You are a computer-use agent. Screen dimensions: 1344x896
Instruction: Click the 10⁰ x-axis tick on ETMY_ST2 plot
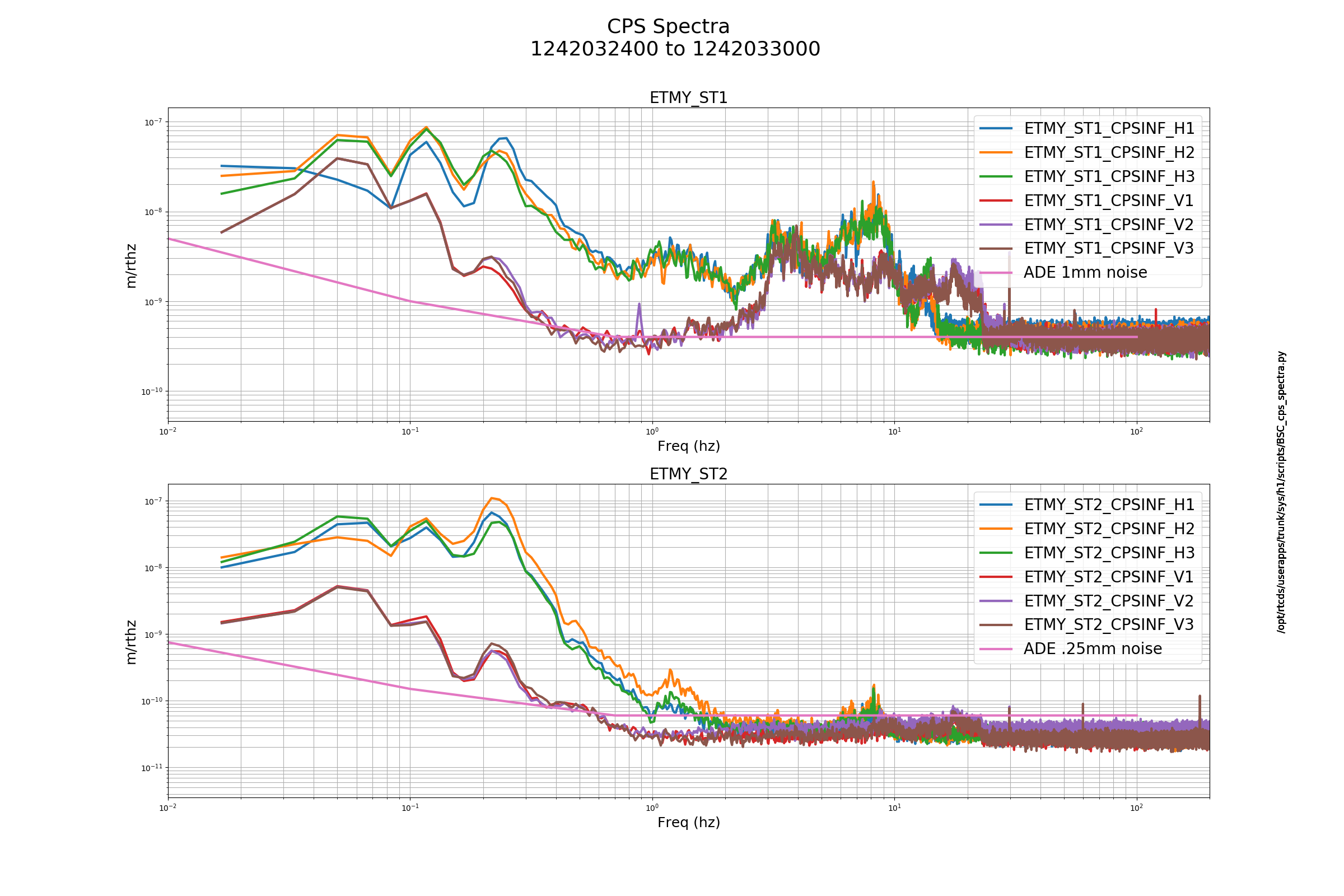pyautogui.click(x=652, y=808)
